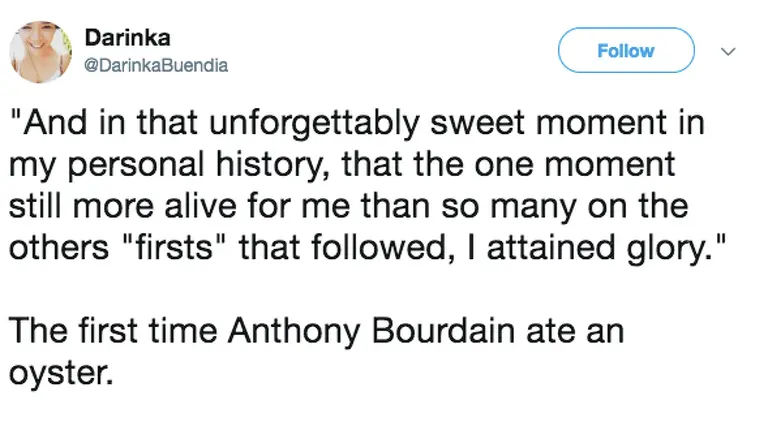Open the @DarinkaBuendia handle link
Viewport: 768px width, 426px height.
[x=156, y=66]
